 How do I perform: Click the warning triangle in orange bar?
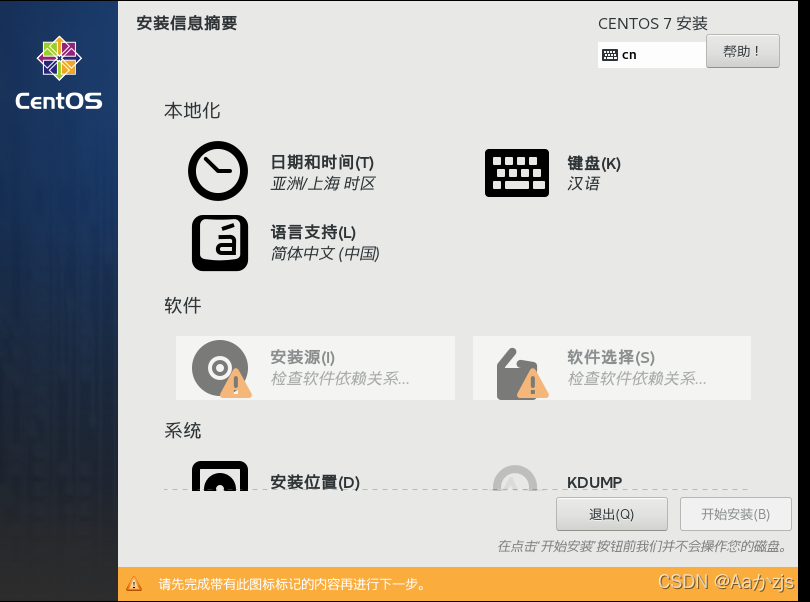tap(134, 584)
